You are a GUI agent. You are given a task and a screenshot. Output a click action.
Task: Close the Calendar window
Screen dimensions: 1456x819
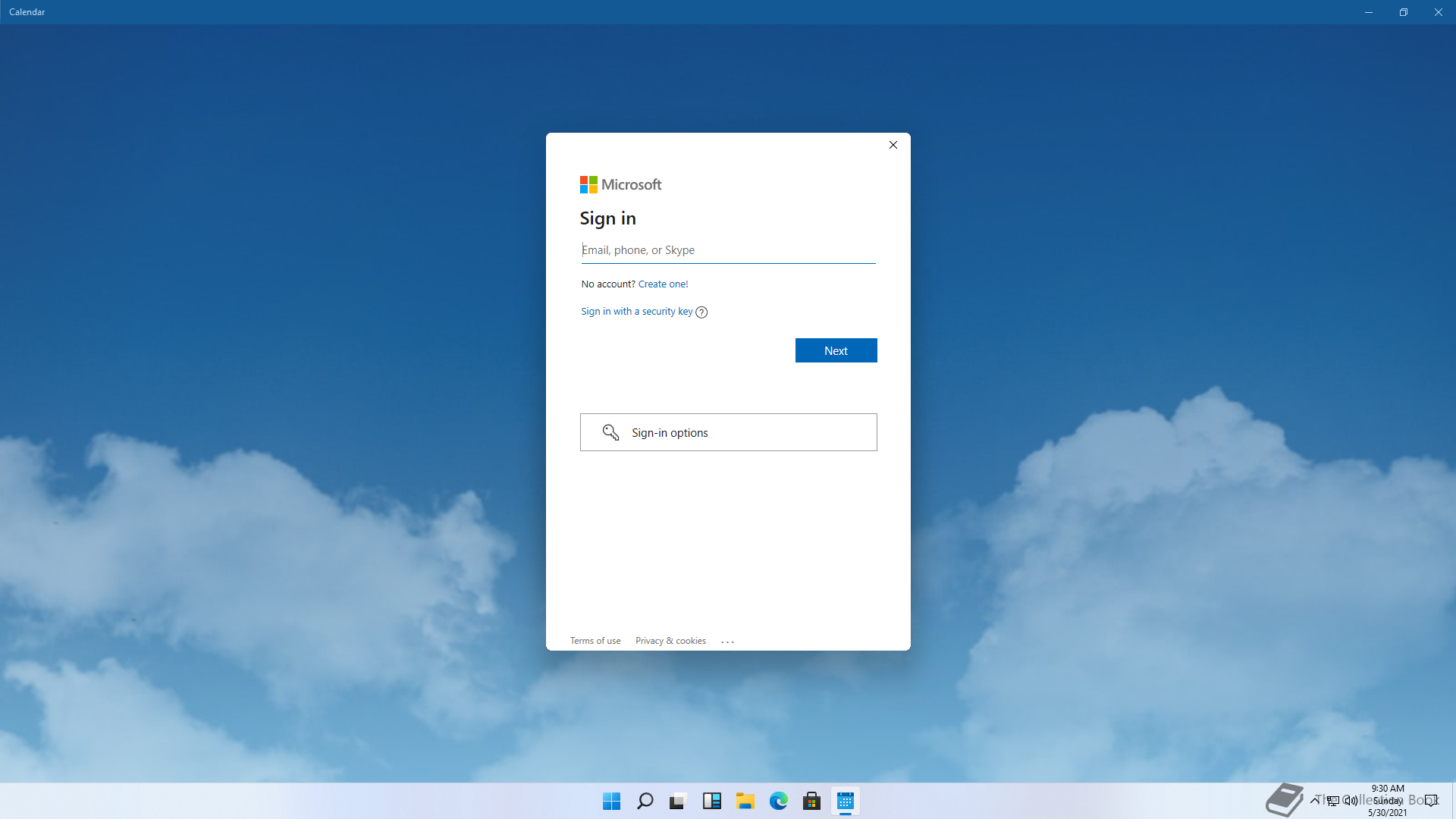click(1439, 12)
